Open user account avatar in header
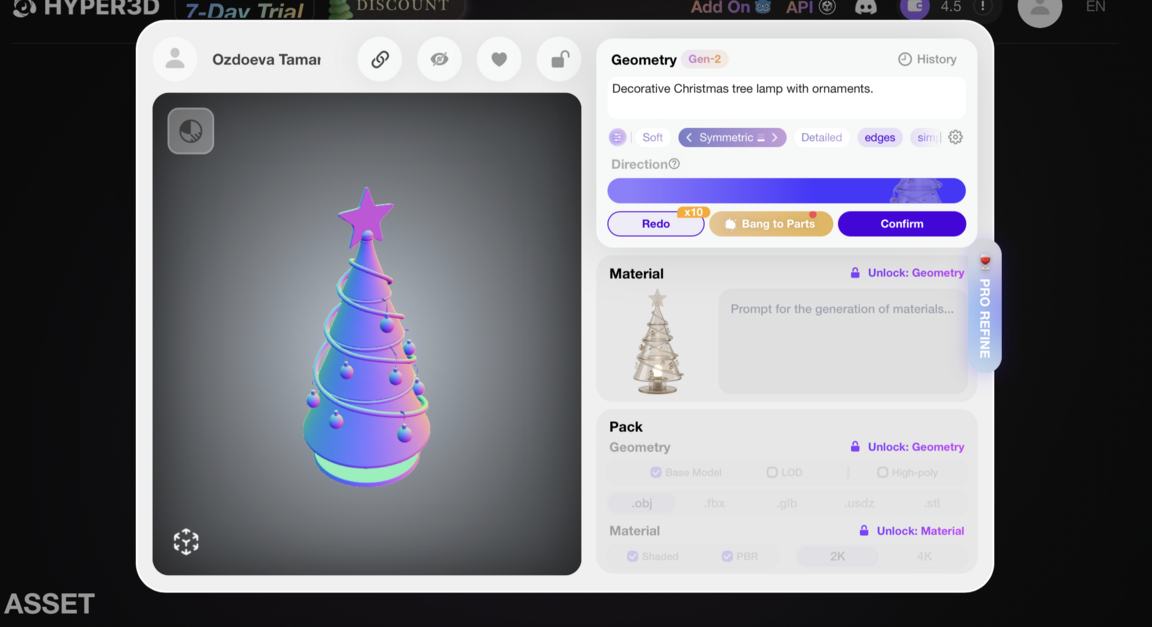This screenshot has height=627, width=1152. click(x=1040, y=10)
